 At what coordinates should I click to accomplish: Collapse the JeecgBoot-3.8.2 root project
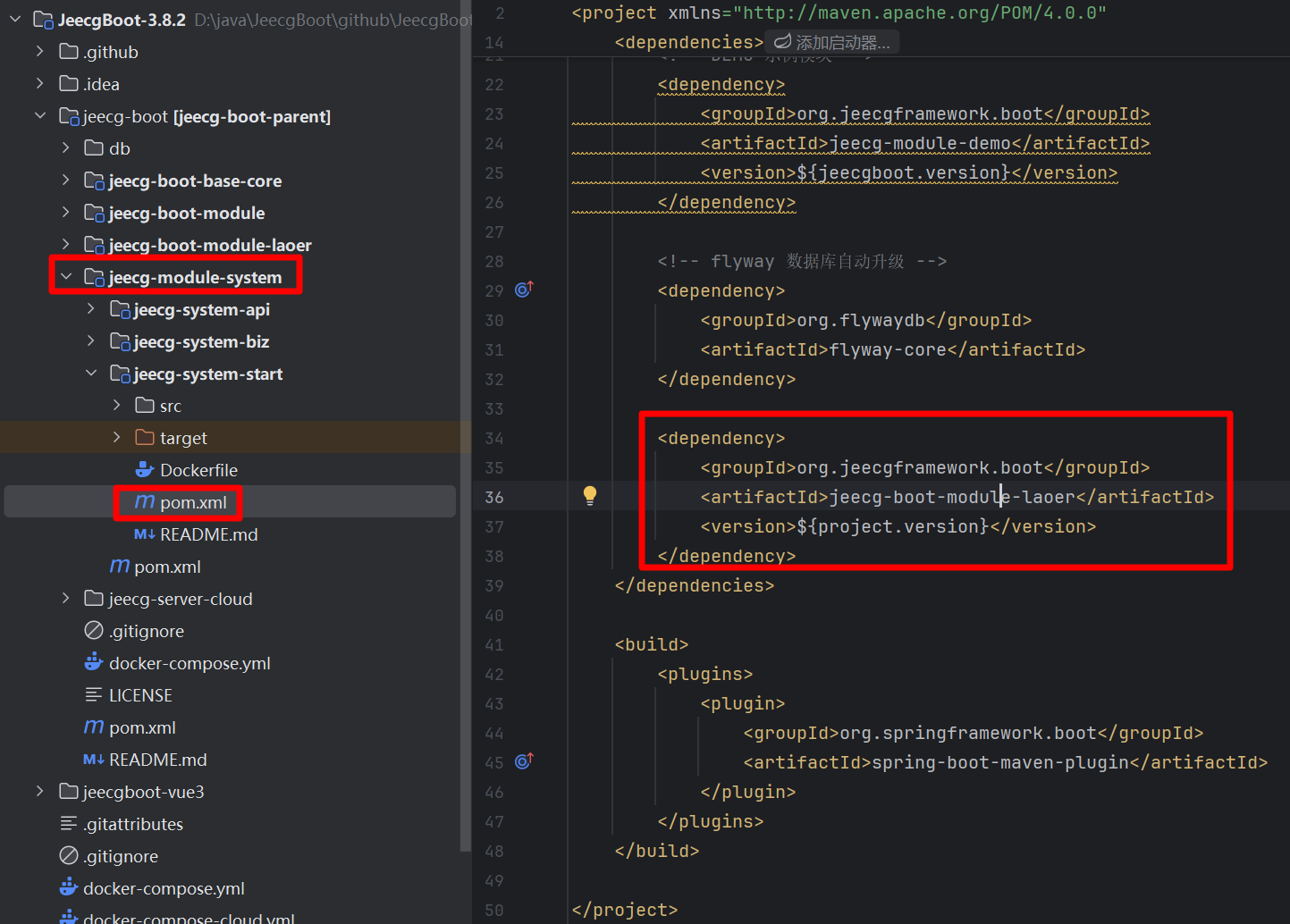pos(15,19)
